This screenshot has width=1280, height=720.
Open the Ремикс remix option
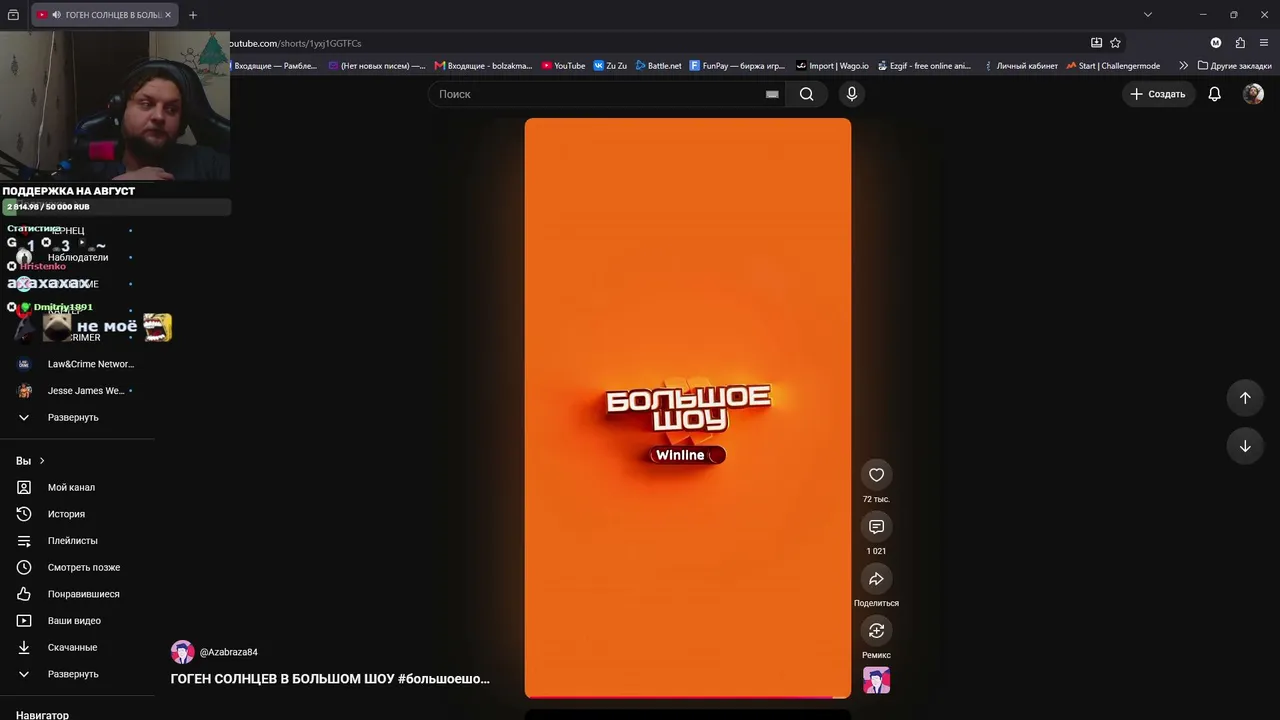coord(876,631)
